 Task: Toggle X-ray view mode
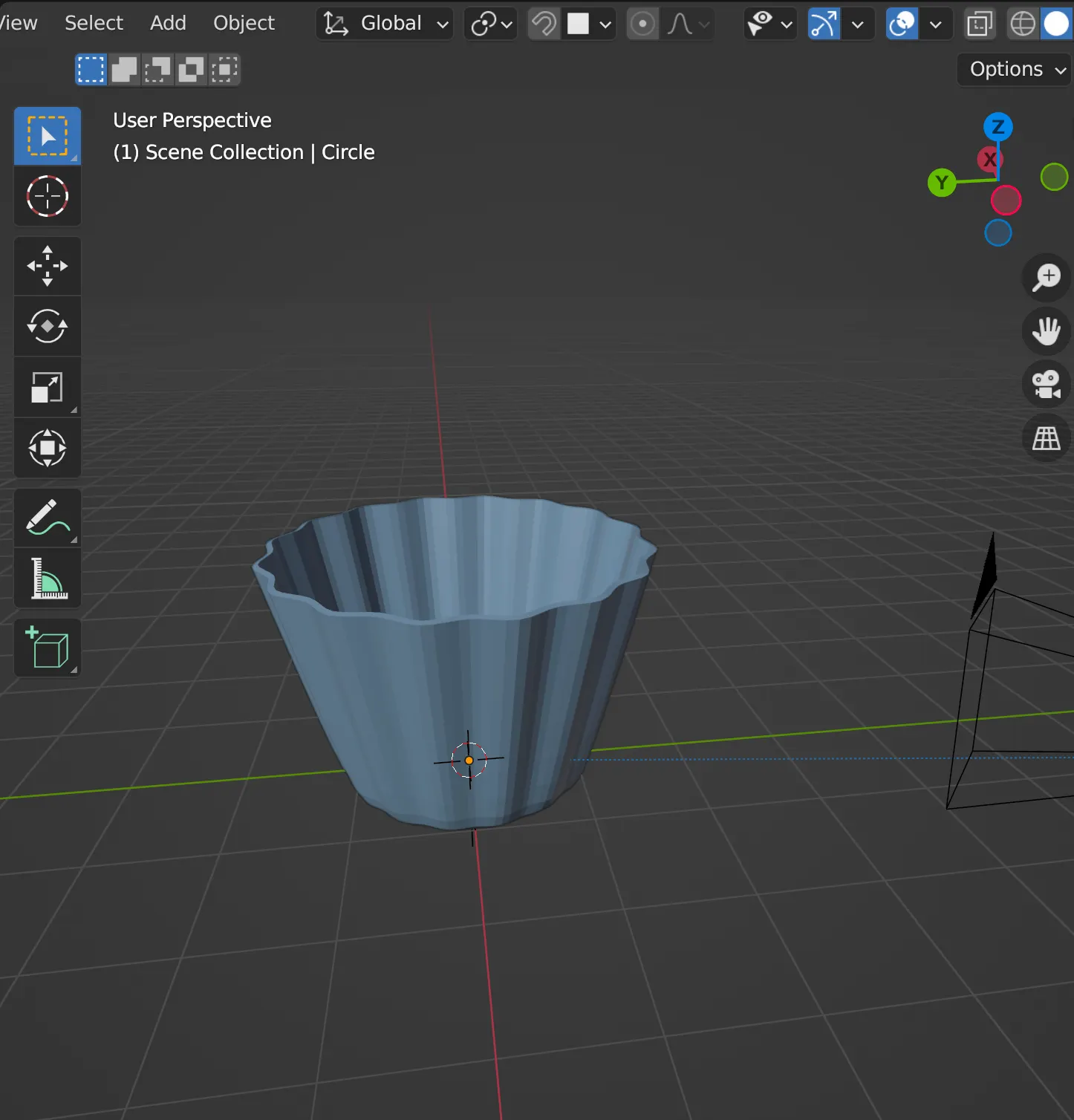[980, 24]
